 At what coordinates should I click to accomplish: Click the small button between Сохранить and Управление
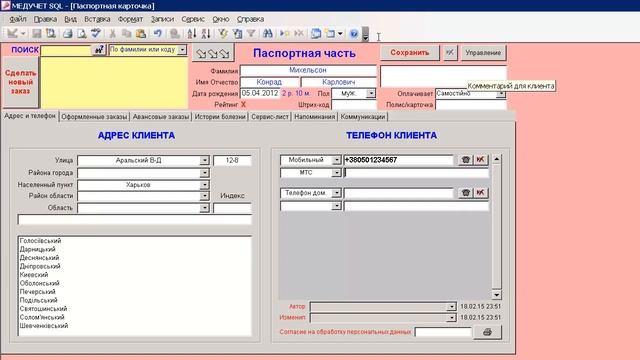tap(450, 53)
